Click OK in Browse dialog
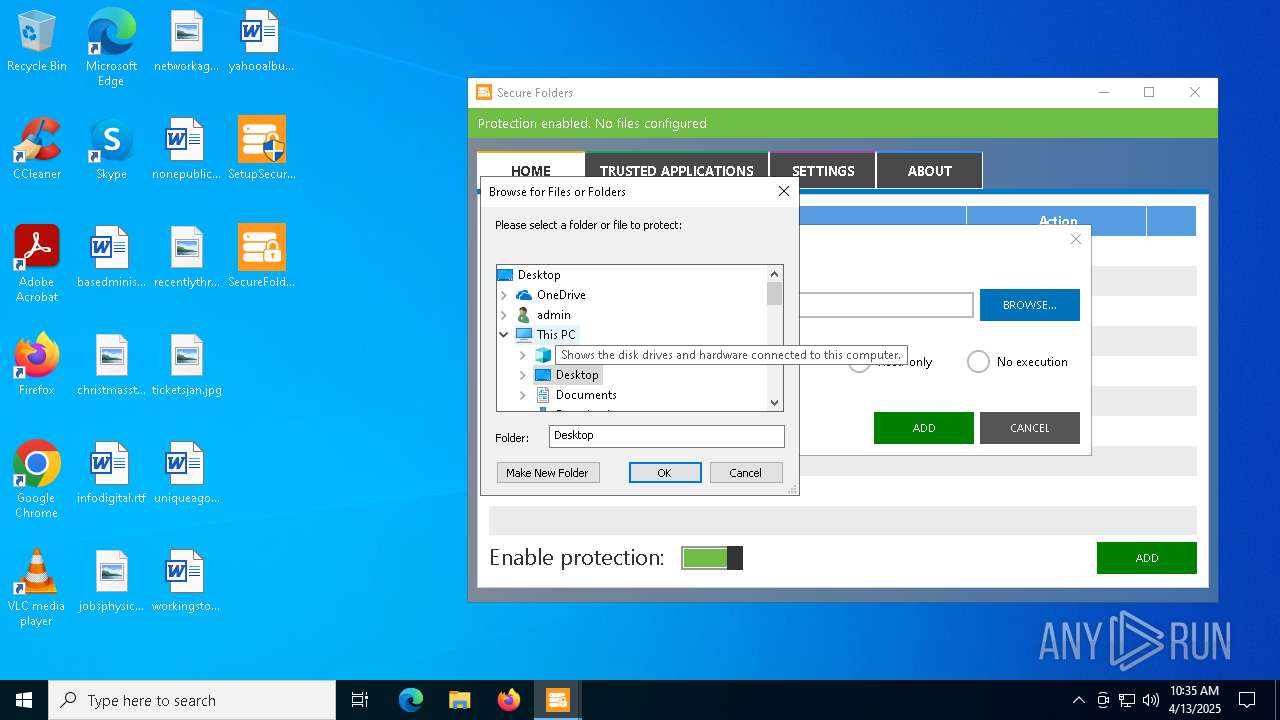The width and height of the screenshot is (1280, 720). coord(665,473)
